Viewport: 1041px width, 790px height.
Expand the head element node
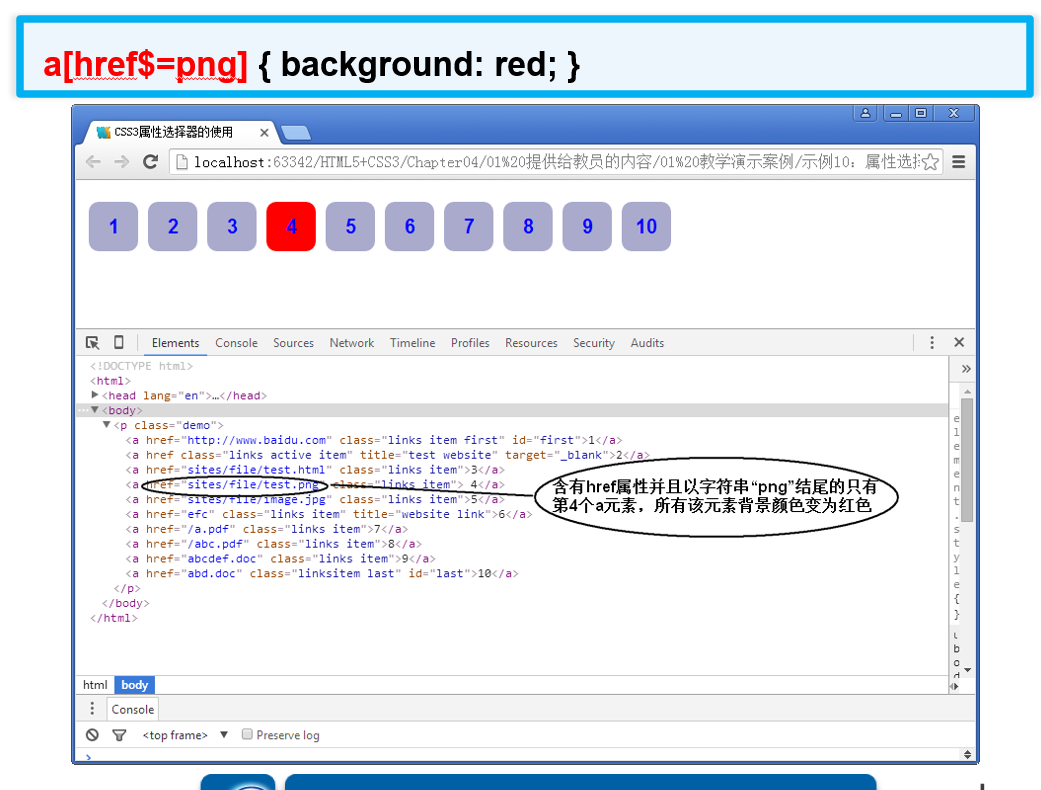pos(95,395)
